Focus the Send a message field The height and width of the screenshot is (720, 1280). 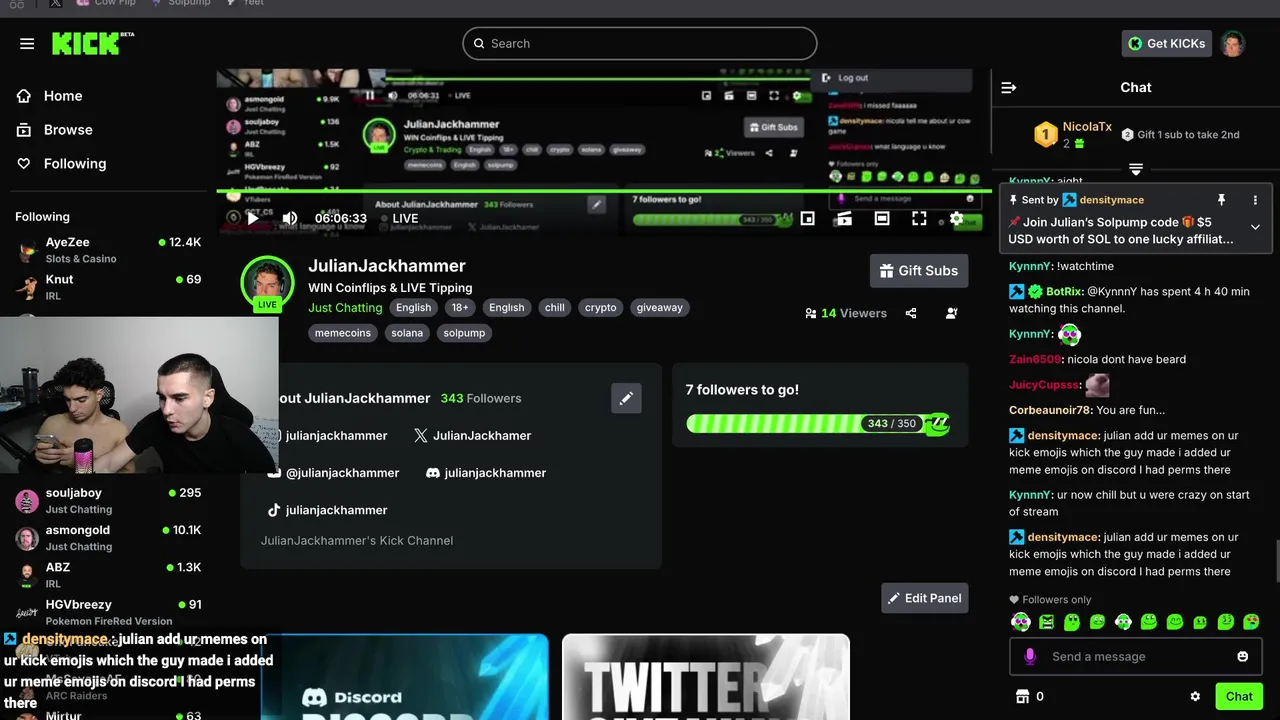click(x=1136, y=657)
